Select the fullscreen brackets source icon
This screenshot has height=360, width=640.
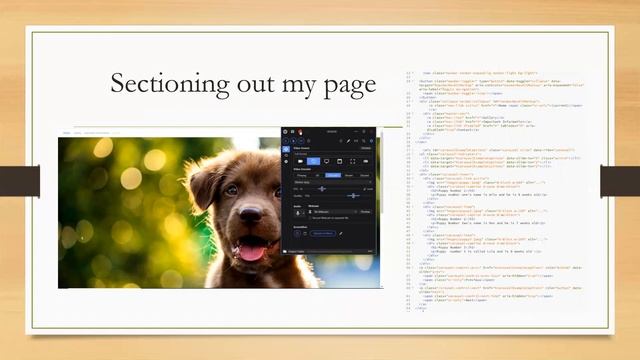click(x=353, y=161)
